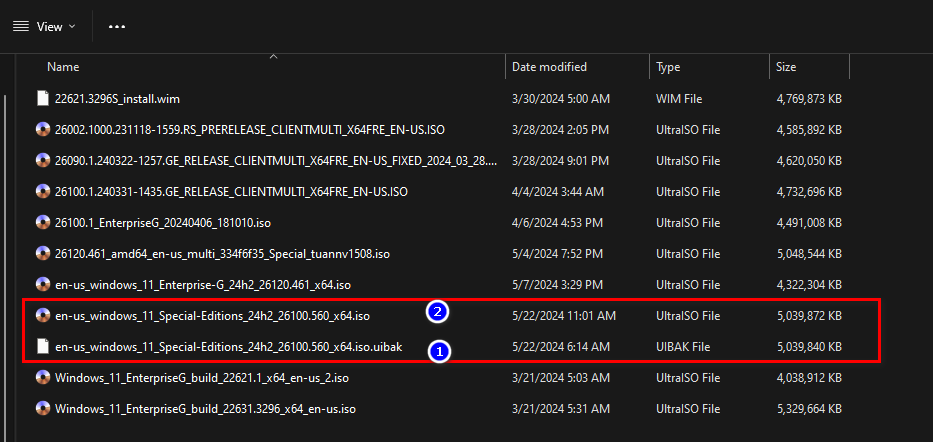Click date 5/4/2024 7:52 PM
The image size is (933, 442).
pyautogui.click(x=557, y=254)
